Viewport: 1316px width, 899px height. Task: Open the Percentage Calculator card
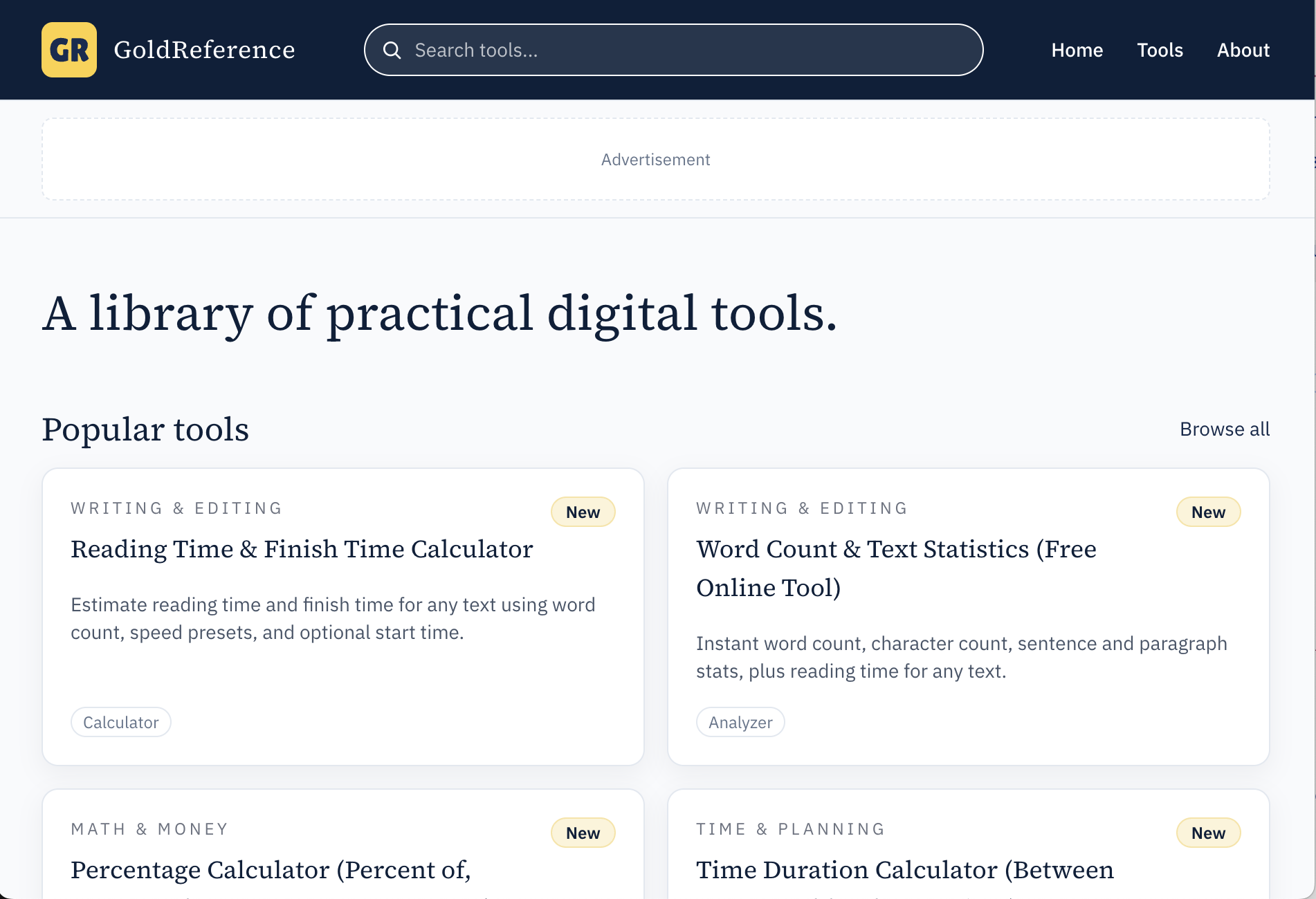coord(271,869)
